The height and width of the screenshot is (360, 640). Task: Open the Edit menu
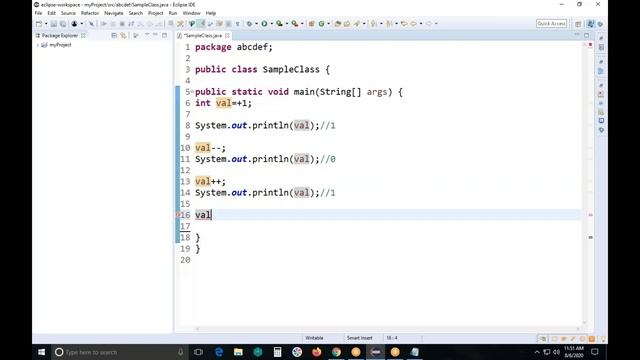click(51, 13)
